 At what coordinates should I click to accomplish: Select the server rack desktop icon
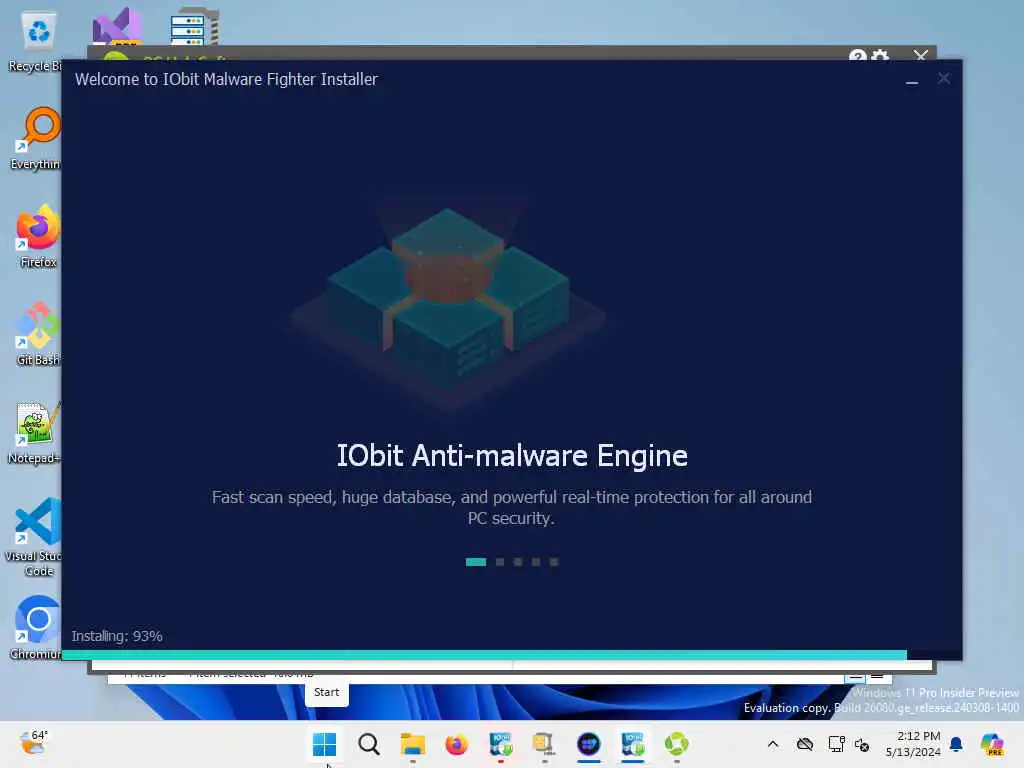click(194, 26)
